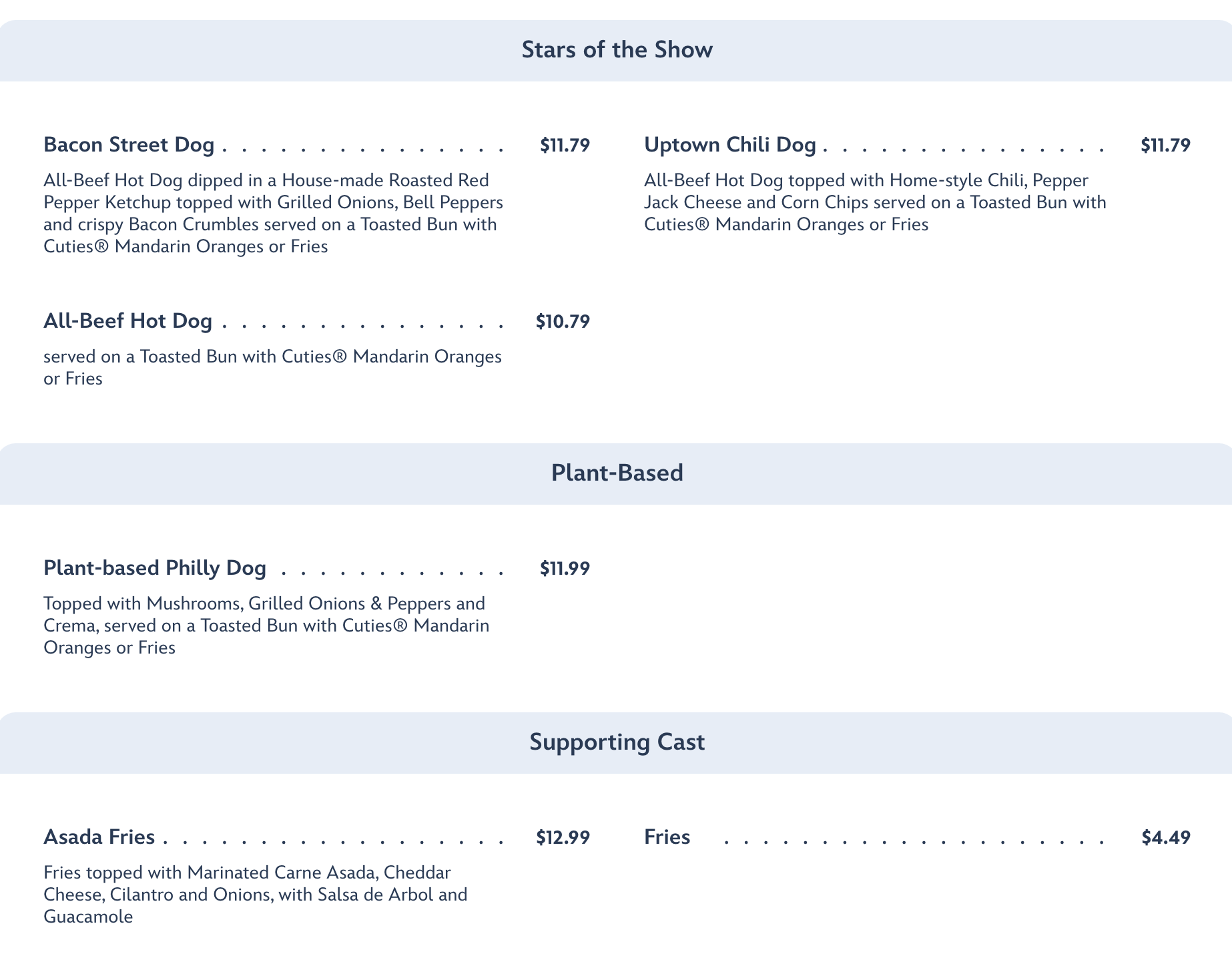Open the Uptown Chili Dog item title
The width and height of the screenshot is (1232, 960).
[x=729, y=145]
